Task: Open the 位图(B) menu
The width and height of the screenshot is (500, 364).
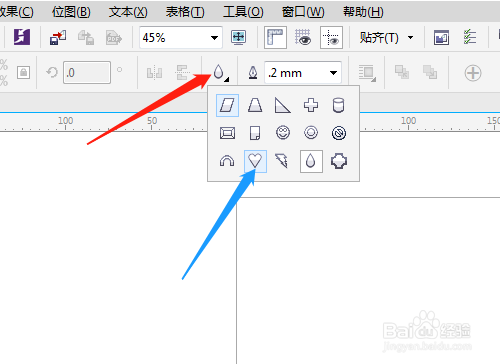Action: click(x=71, y=12)
